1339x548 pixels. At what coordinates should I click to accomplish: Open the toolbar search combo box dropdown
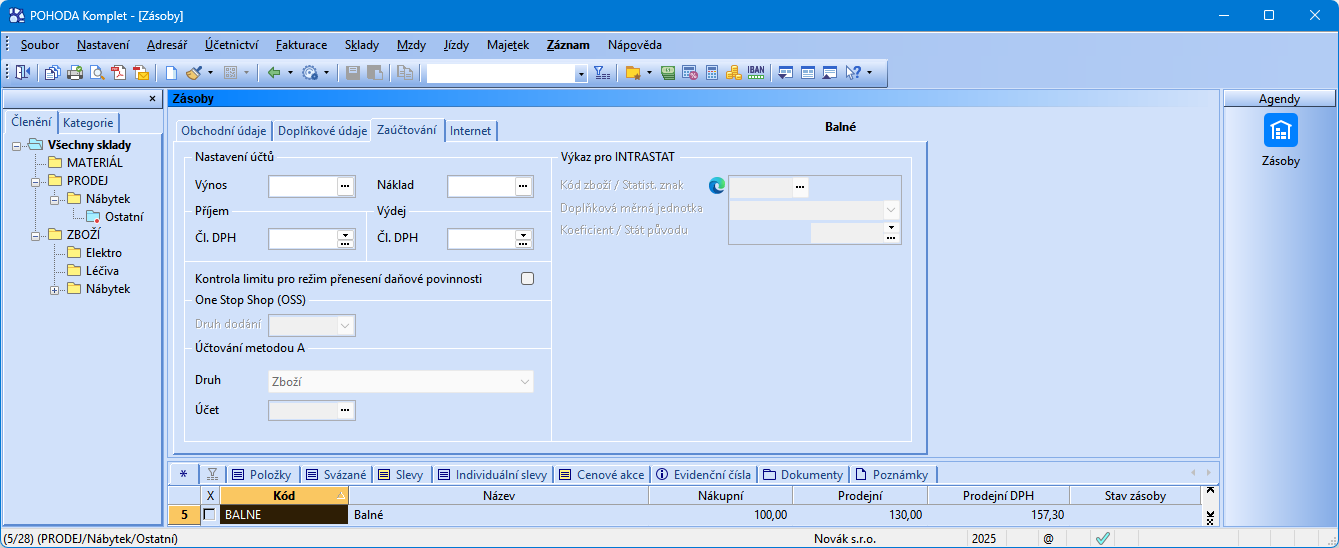[581, 74]
